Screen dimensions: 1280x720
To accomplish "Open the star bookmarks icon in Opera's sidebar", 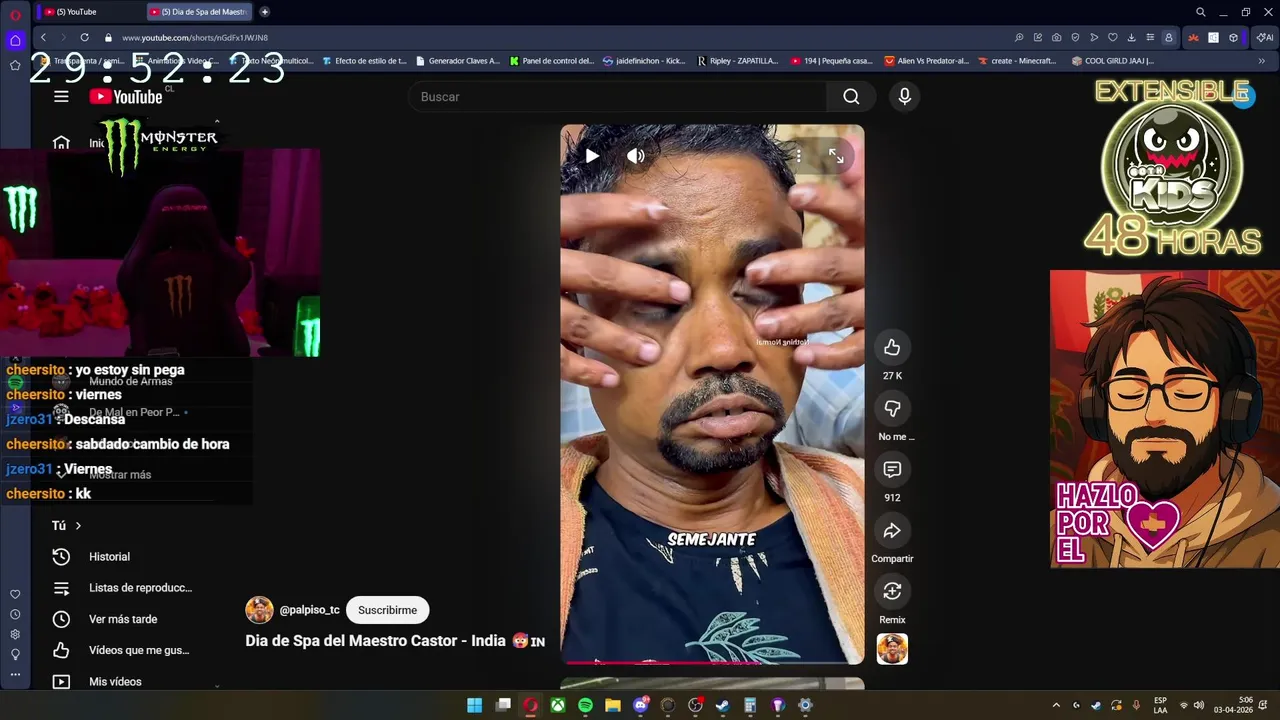I will [x=15, y=65].
